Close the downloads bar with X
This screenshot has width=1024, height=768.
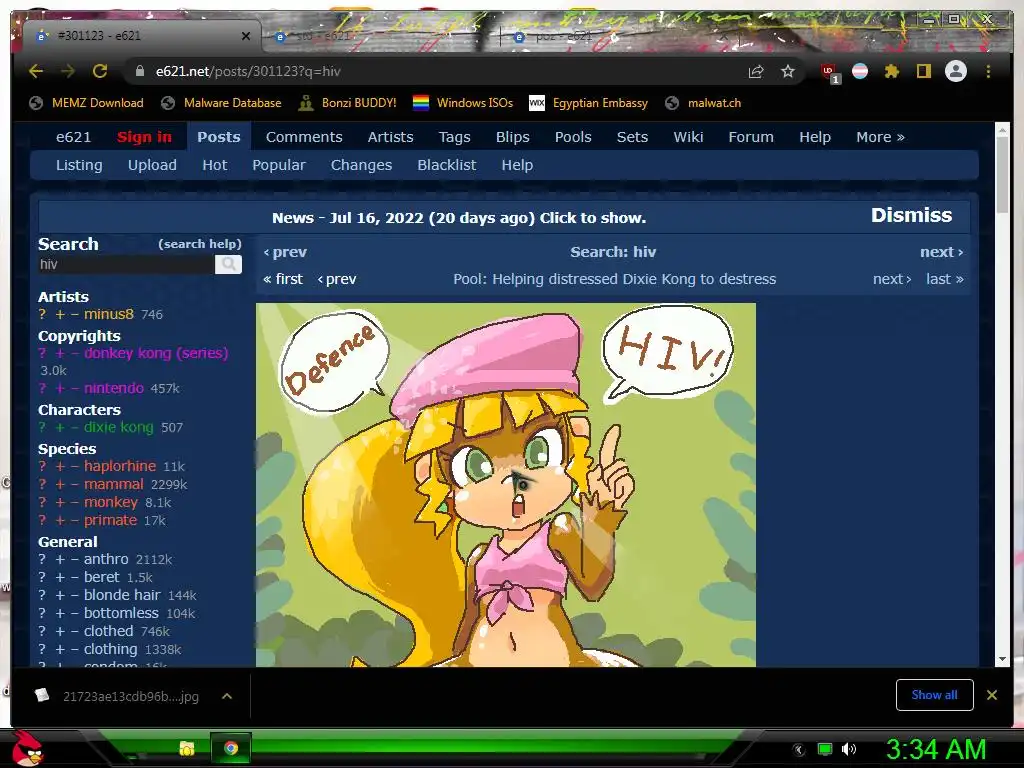tap(991, 695)
